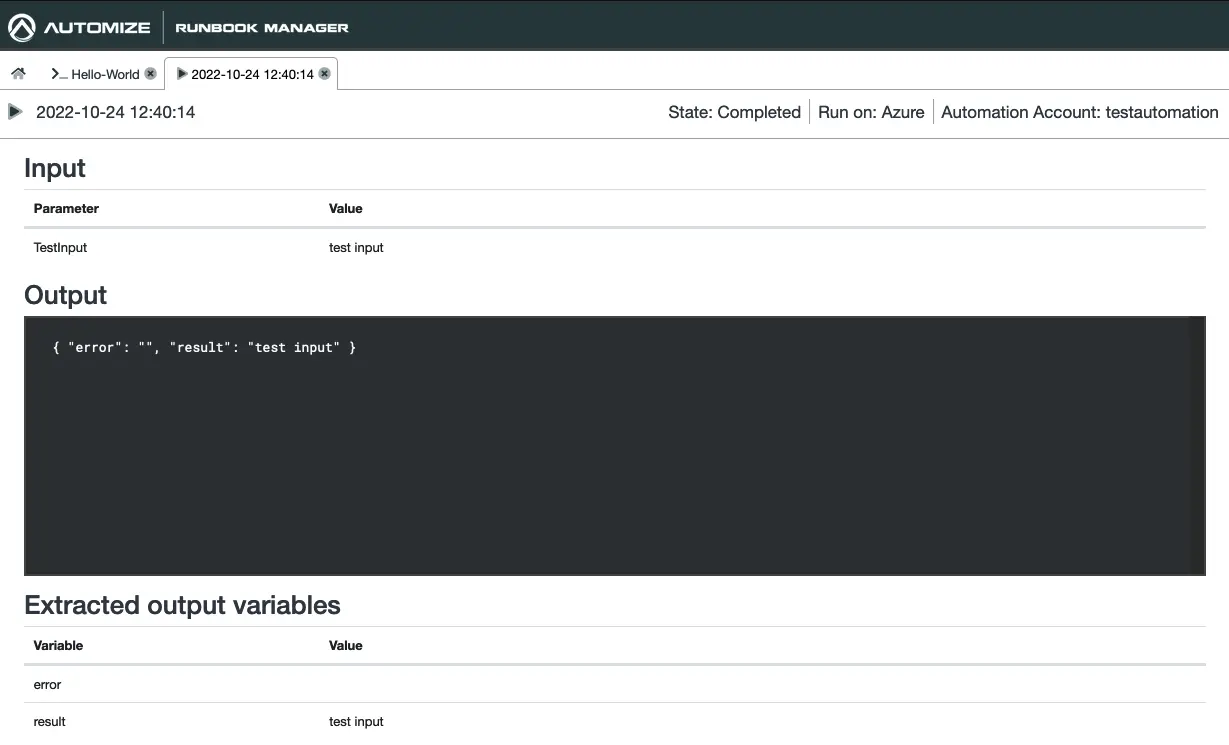Select the 2022-10-24 12:40:14 job tab
1229x745 pixels.
pyautogui.click(x=252, y=74)
